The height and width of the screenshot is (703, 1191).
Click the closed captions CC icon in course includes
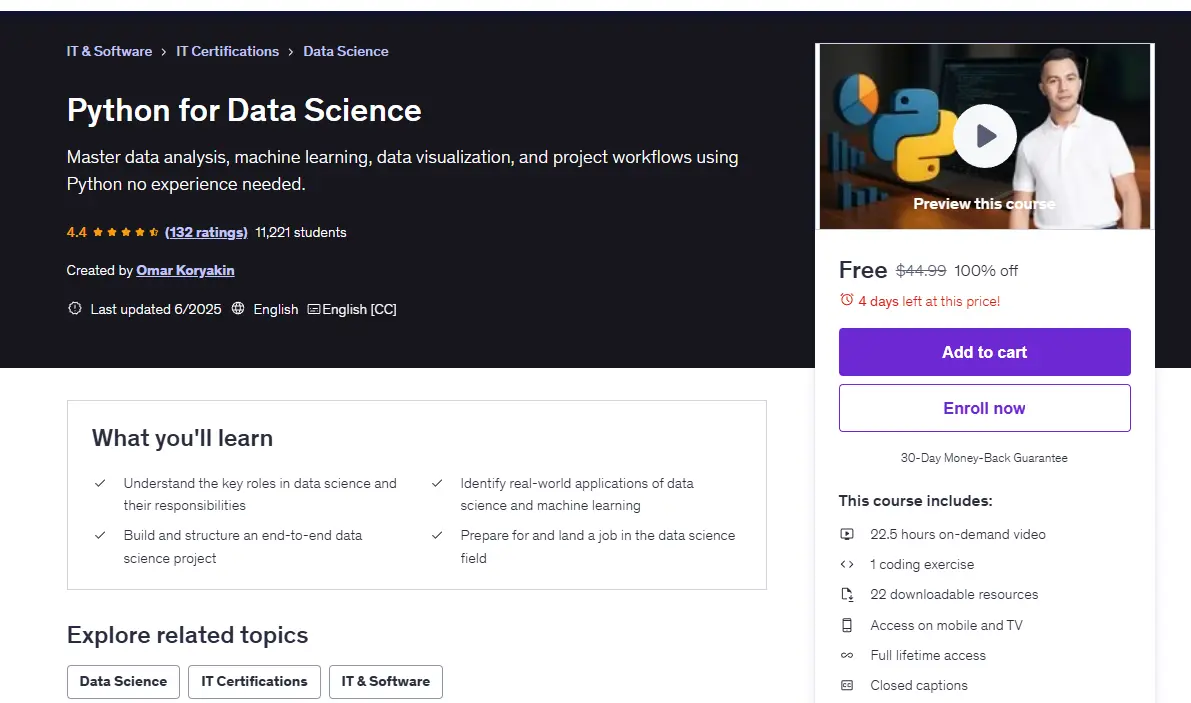[x=847, y=686]
